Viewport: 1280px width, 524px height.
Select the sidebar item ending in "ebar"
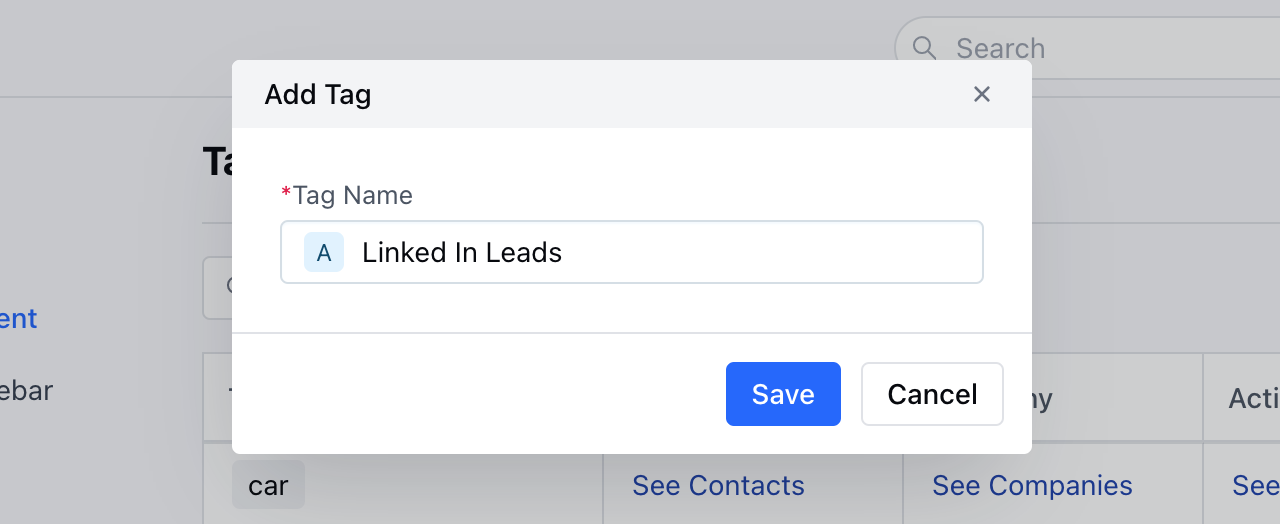(x=26, y=390)
